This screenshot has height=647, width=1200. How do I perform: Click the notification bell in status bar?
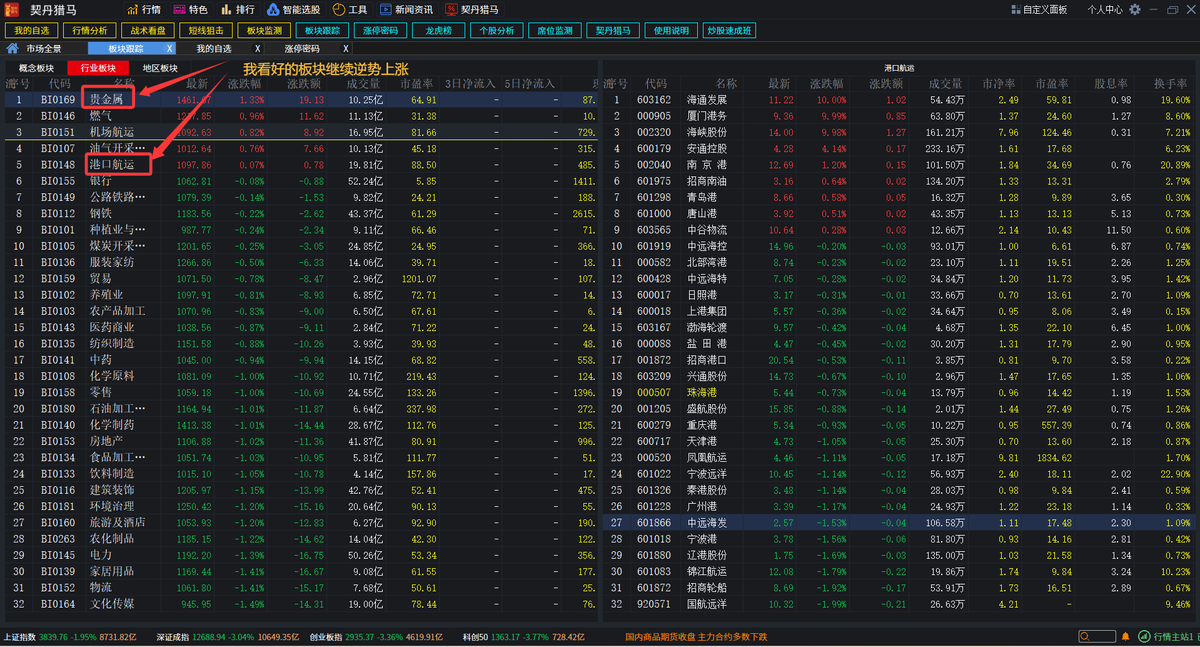[x=1126, y=637]
